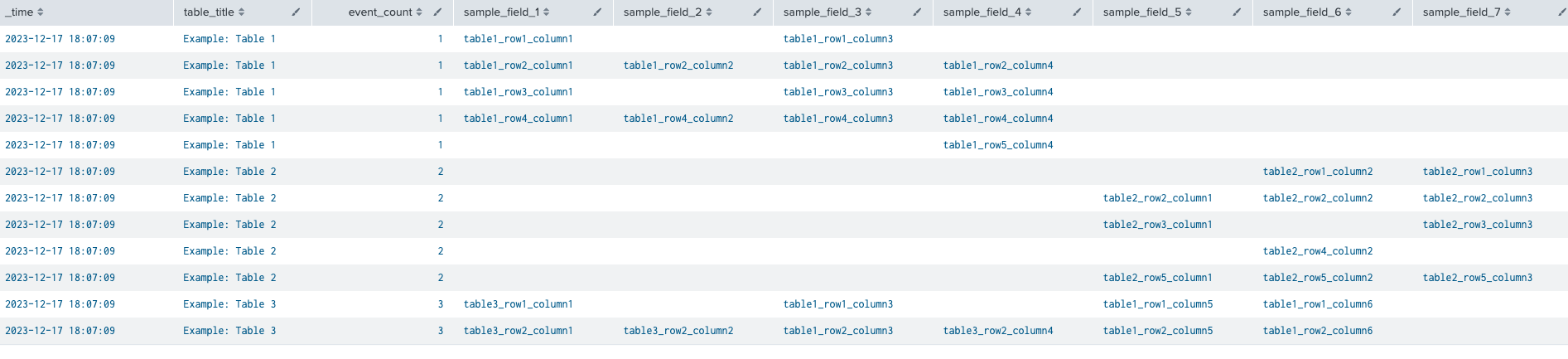
Task: Open the format pencil for sample_field_2
Action: coord(757,12)
